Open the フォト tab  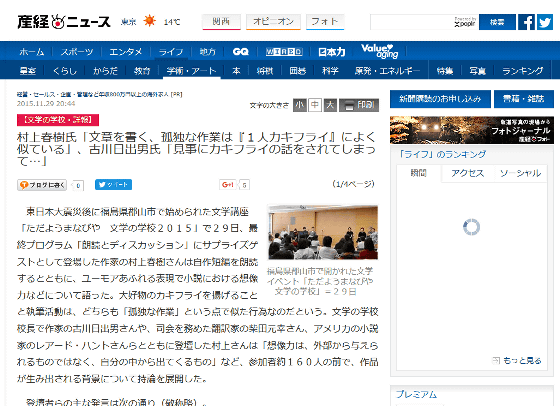[x=325, y=22]
